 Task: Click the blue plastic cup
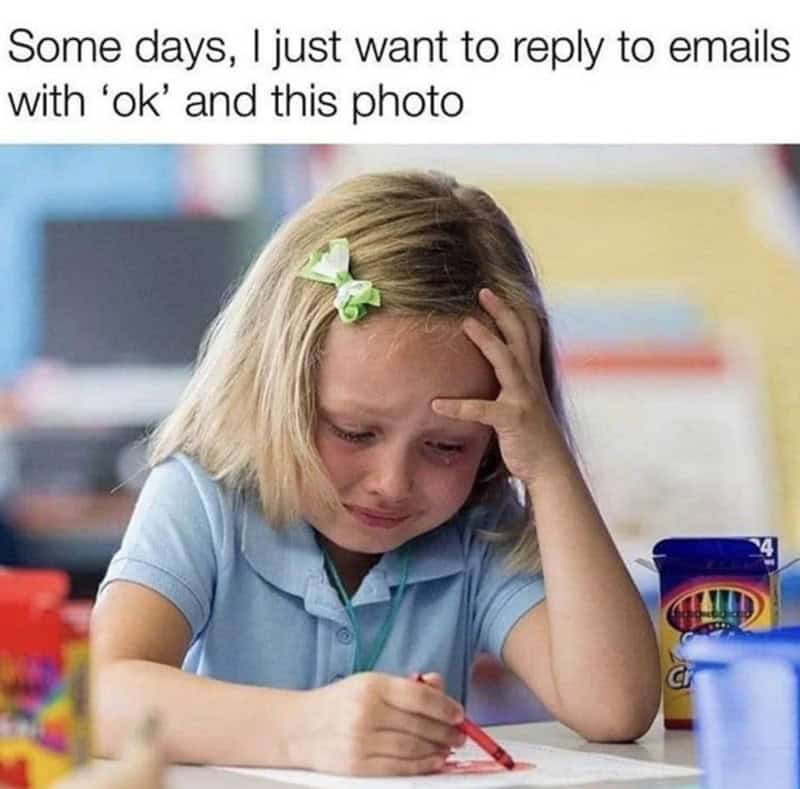[x=746, y=708]
